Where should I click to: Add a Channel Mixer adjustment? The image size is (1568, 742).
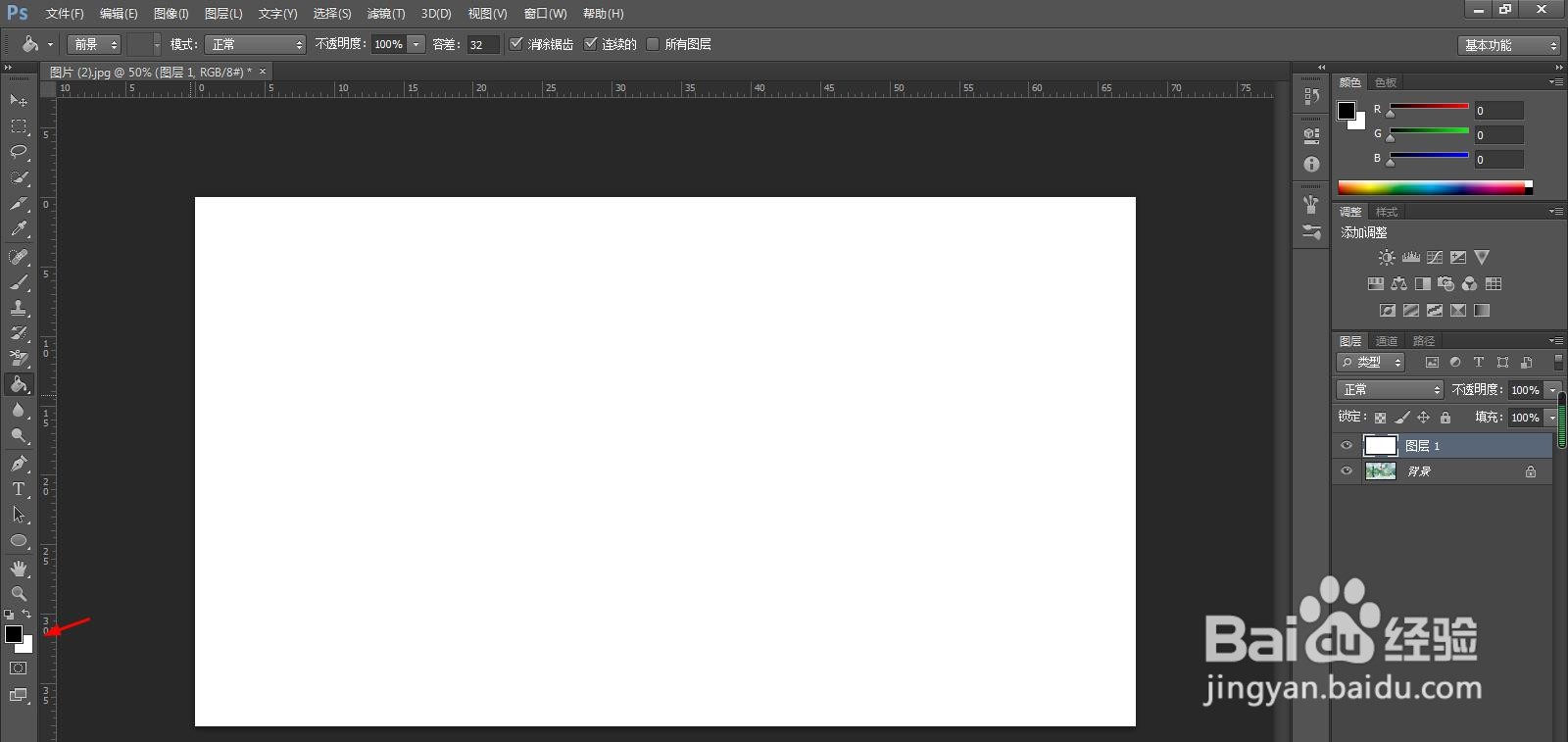coord(1470,284)
